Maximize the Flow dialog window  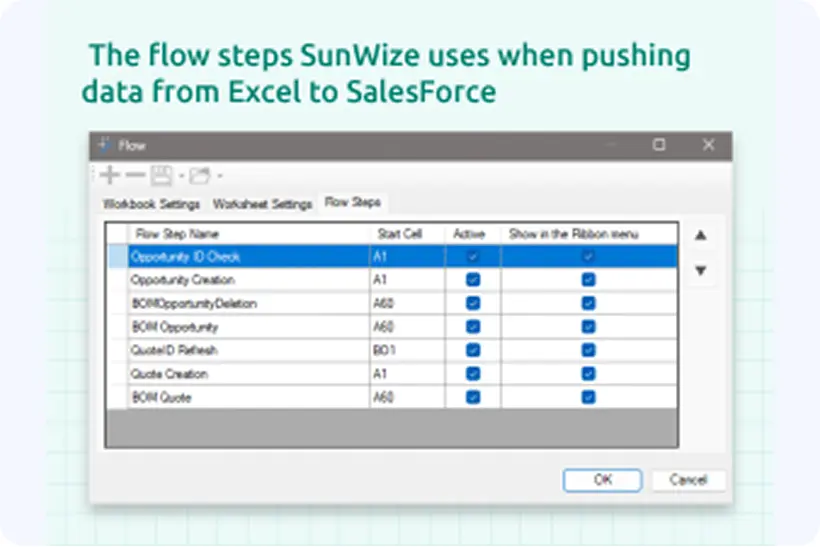click(x=659, y=145)
